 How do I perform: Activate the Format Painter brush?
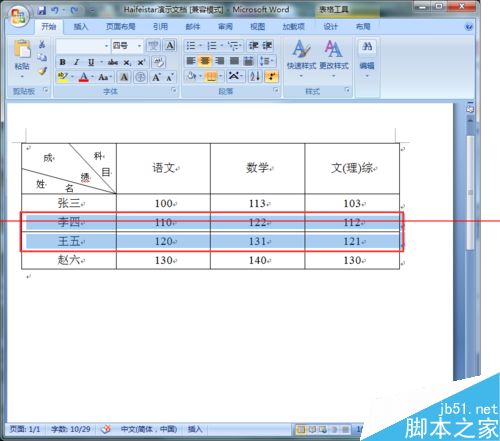(42, 71)
